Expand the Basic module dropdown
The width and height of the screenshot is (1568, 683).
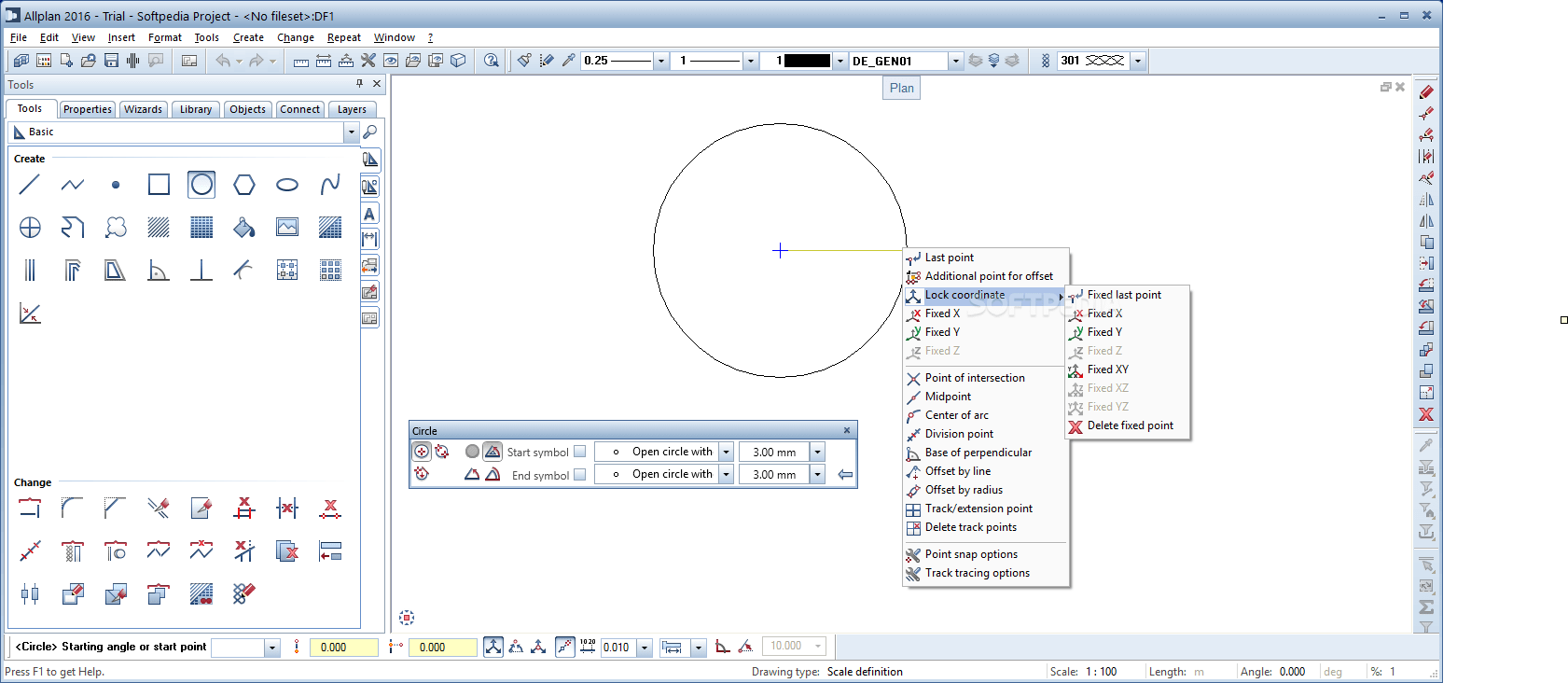352,132
